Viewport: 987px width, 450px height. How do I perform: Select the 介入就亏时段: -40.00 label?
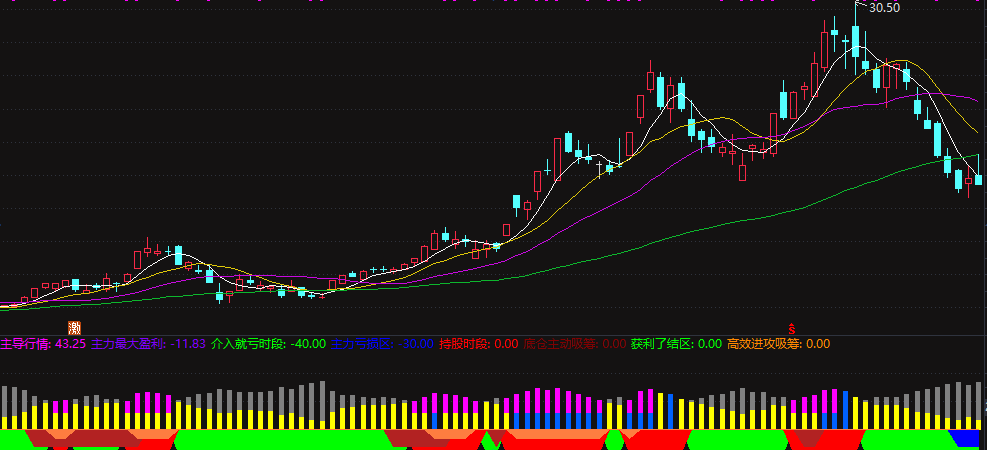pos(268,344)
